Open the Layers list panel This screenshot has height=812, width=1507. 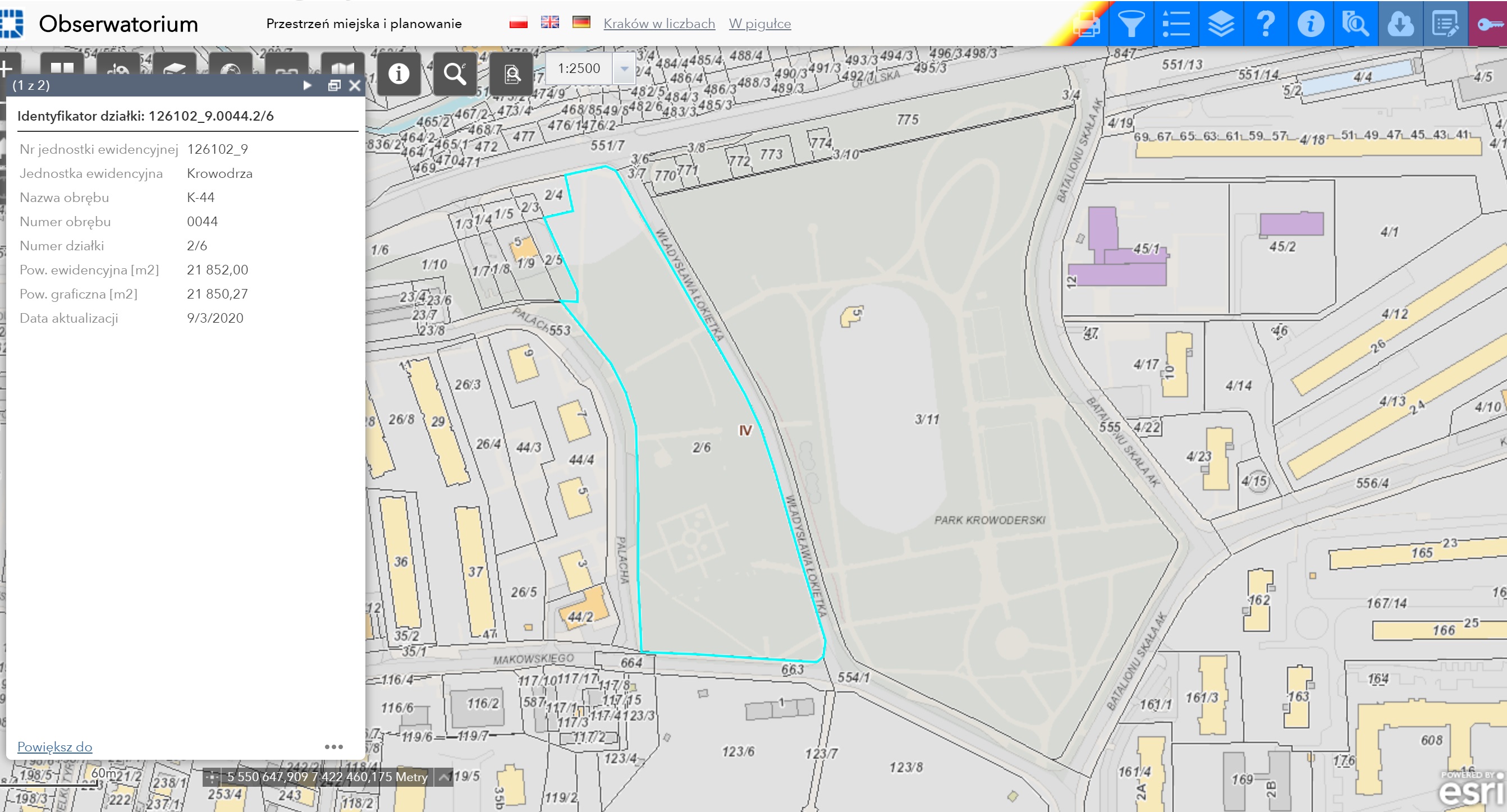pos(1221,24)
